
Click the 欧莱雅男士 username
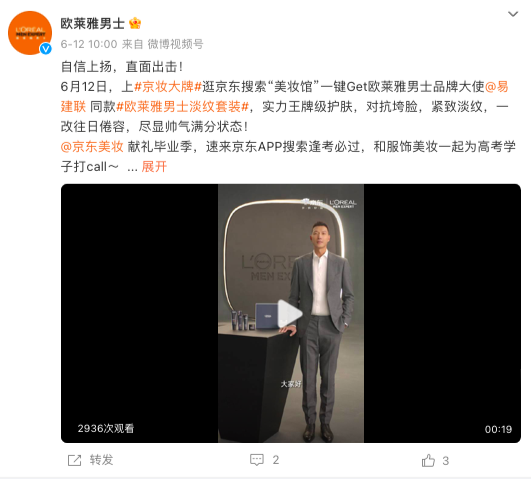(x=92, y=23)
